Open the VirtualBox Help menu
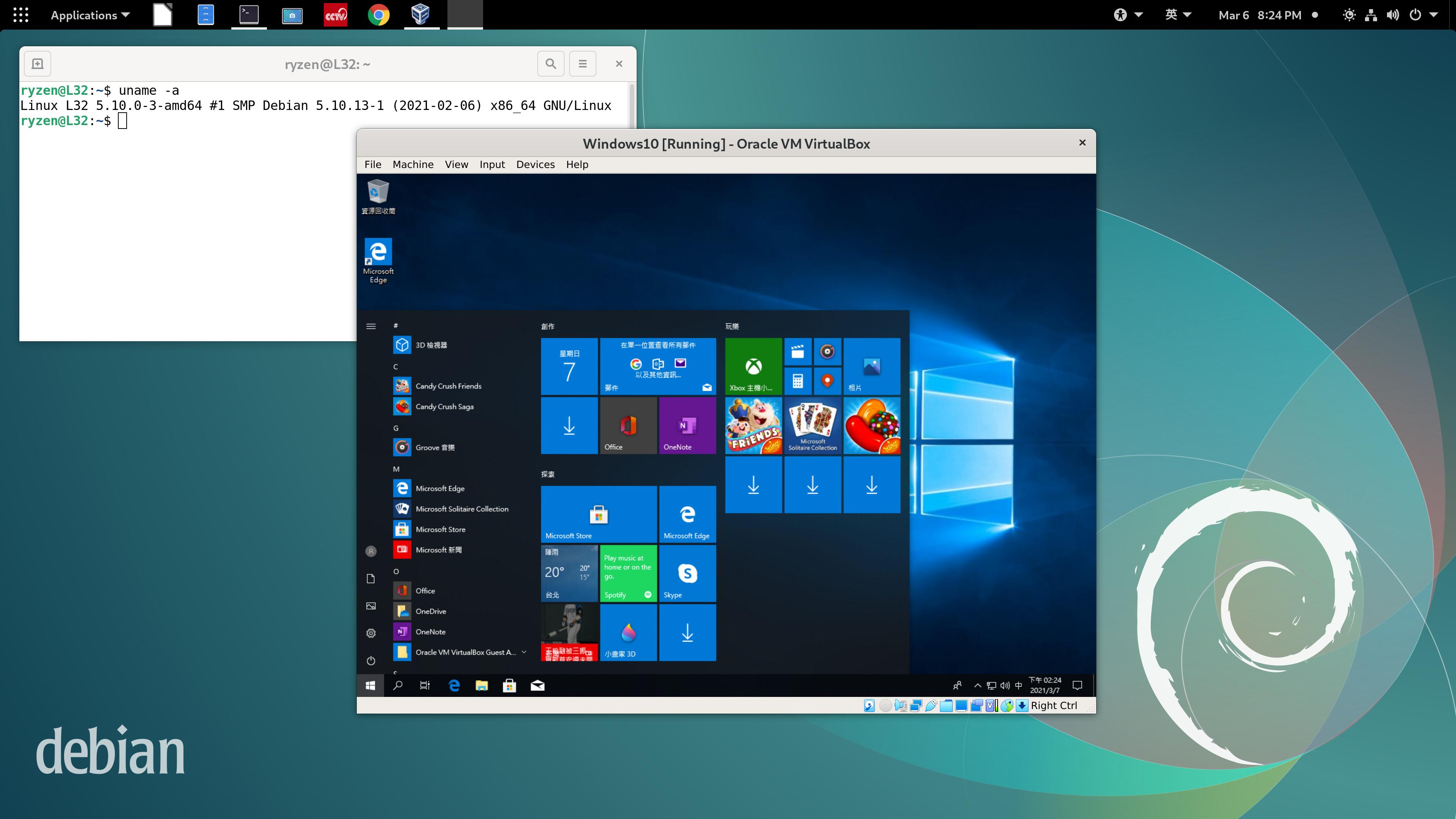The height and width of the screenshot is (819, 1456). [577, 165]
